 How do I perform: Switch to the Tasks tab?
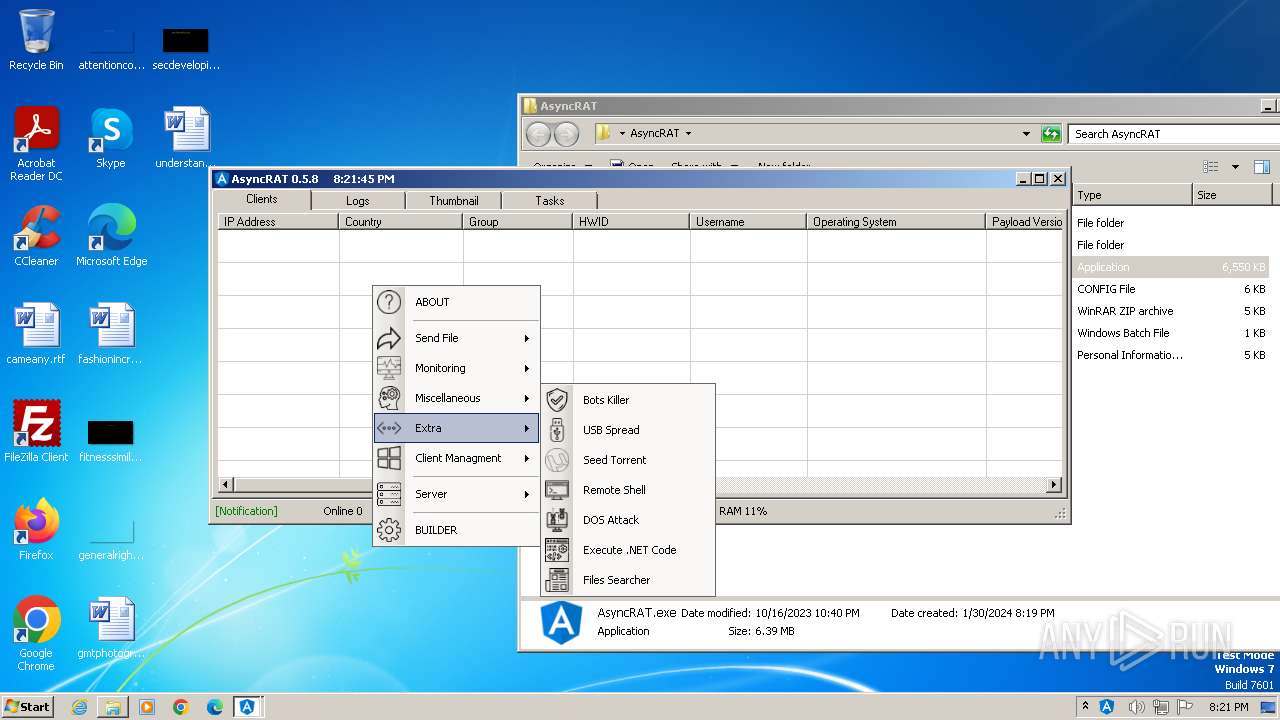pos(549,201)
